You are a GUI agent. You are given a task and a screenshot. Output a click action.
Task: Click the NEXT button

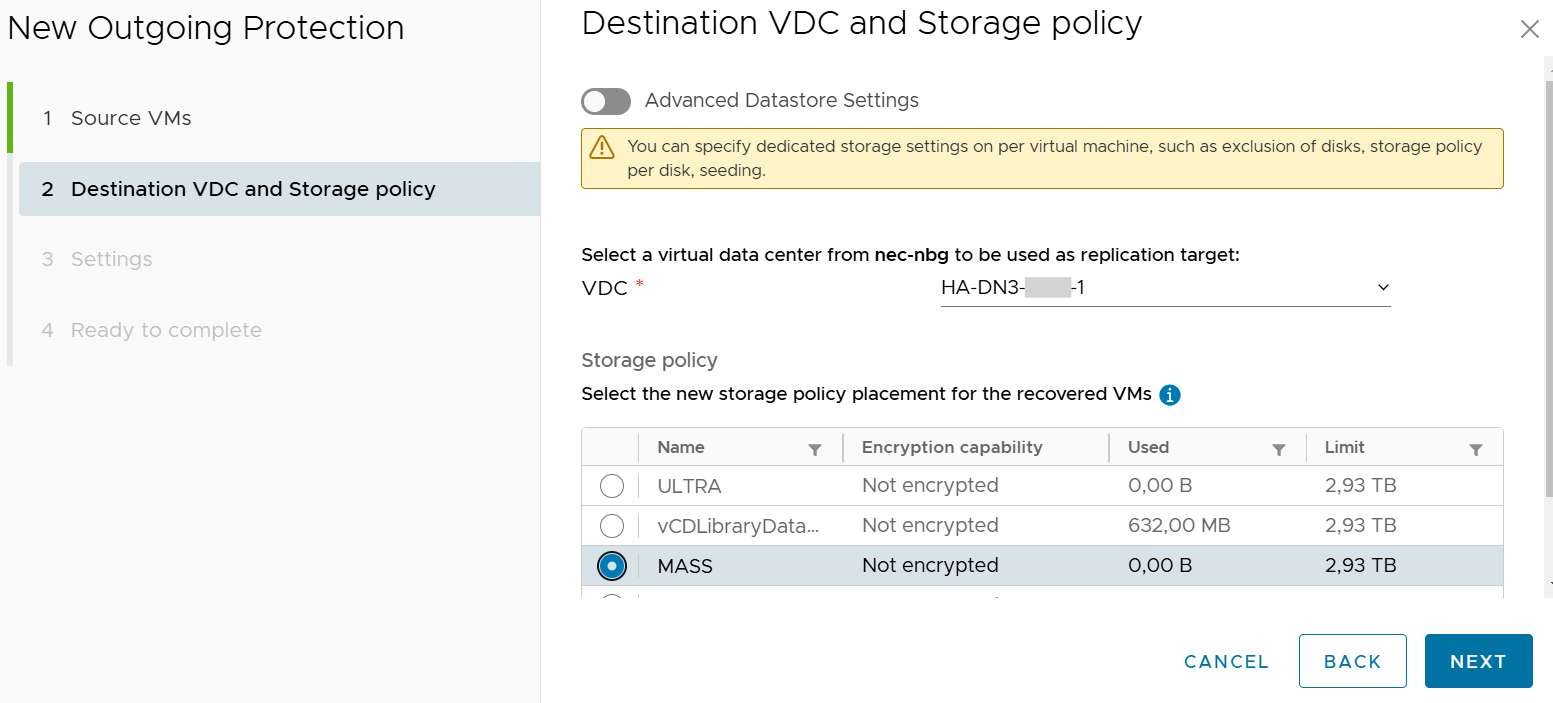1478,661
